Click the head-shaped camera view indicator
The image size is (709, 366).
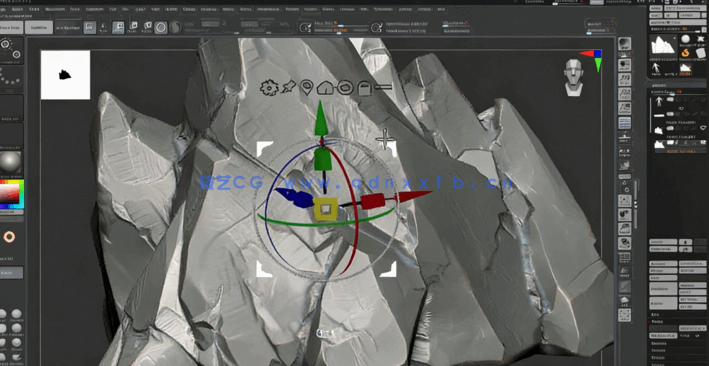coord(574,77)
